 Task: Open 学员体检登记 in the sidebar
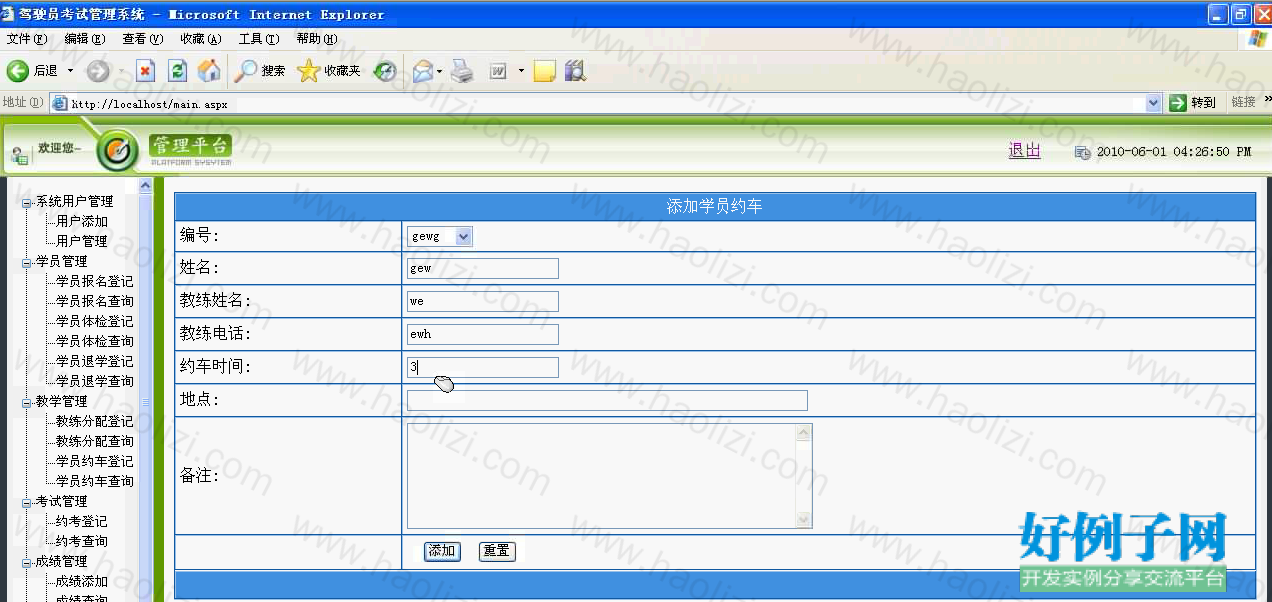click(x=95, y=322)
